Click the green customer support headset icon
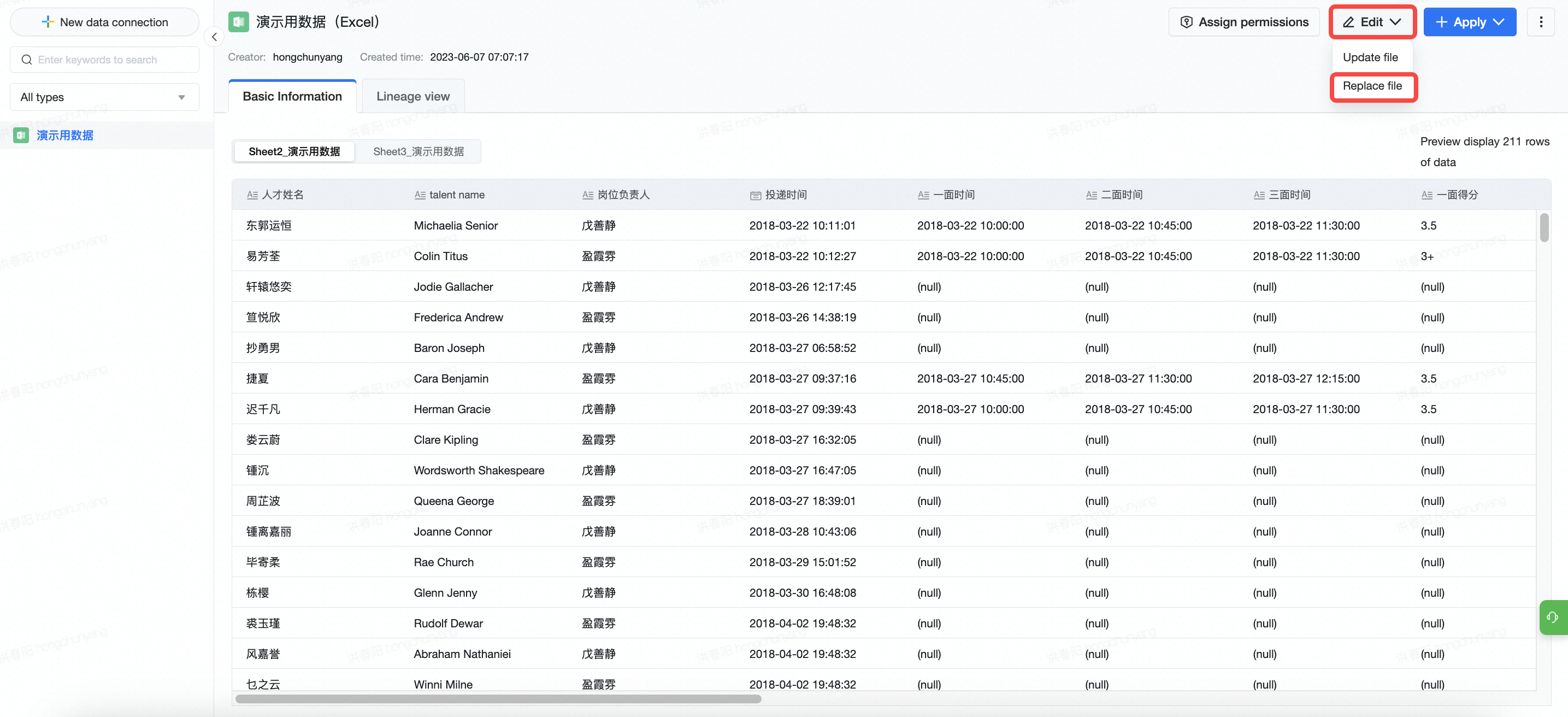 1552,617
